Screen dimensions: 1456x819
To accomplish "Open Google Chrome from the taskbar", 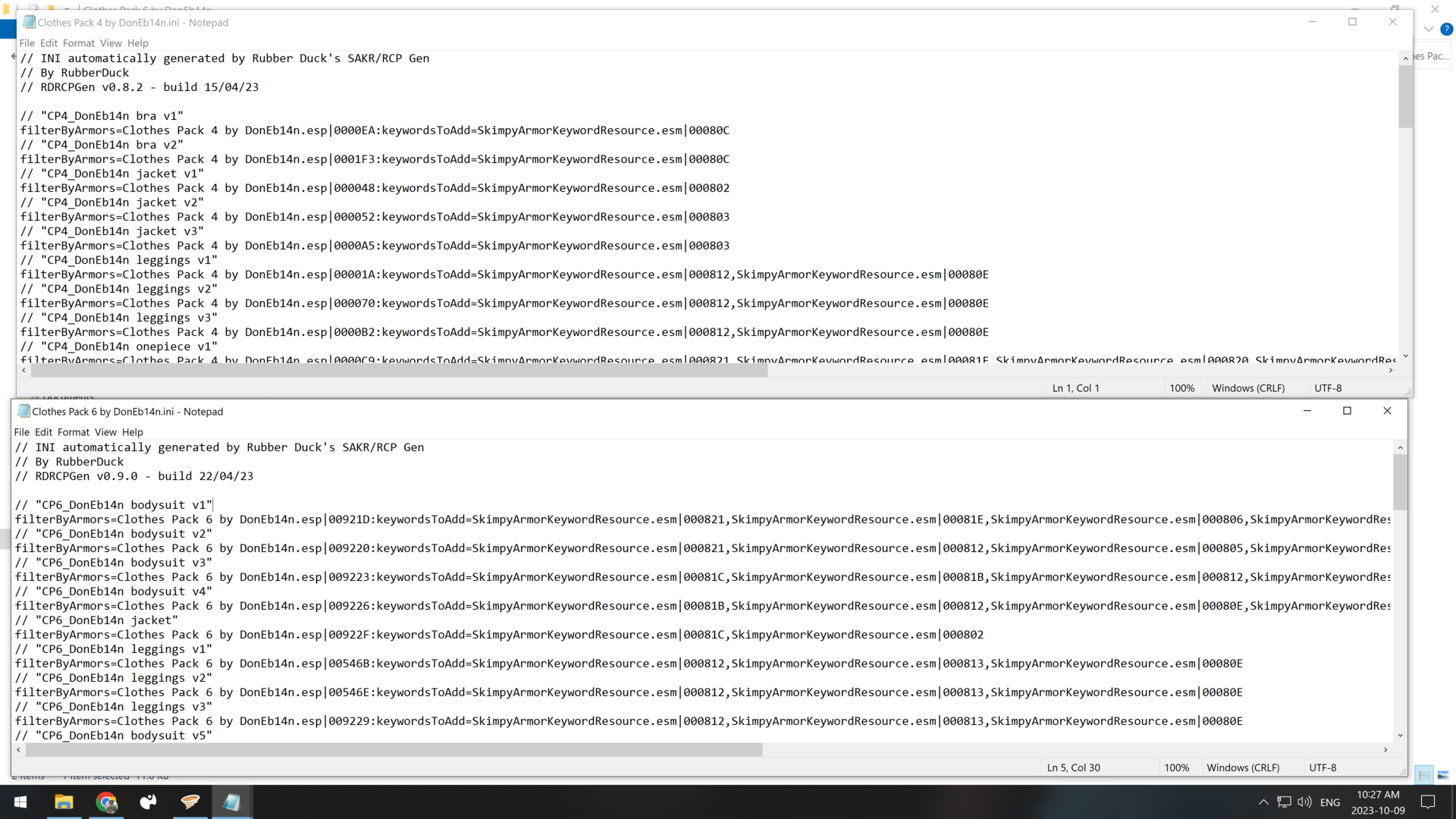I will coord(106,802).
